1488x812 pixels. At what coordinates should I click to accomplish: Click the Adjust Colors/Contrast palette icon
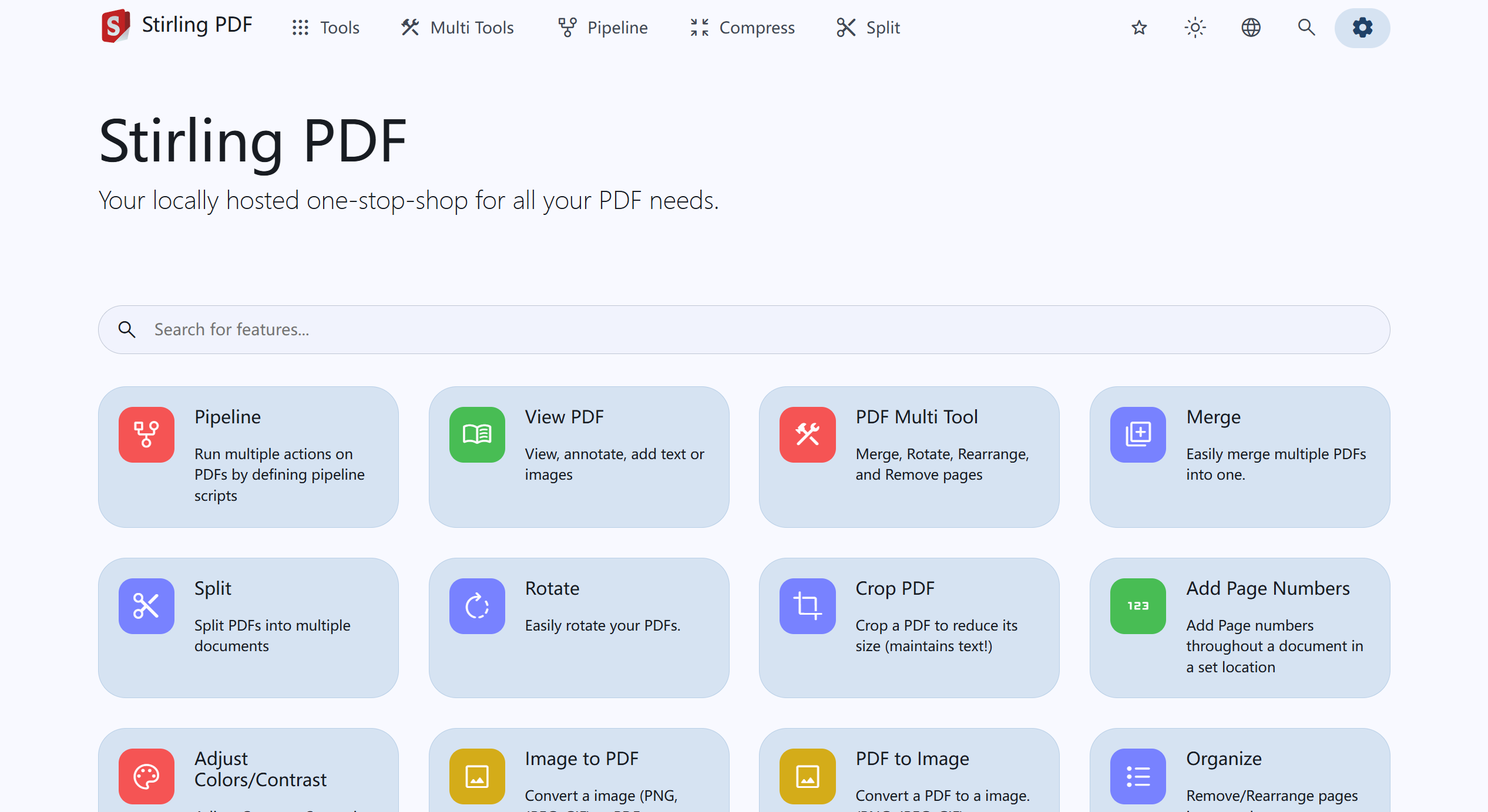(x=146, y=776)
